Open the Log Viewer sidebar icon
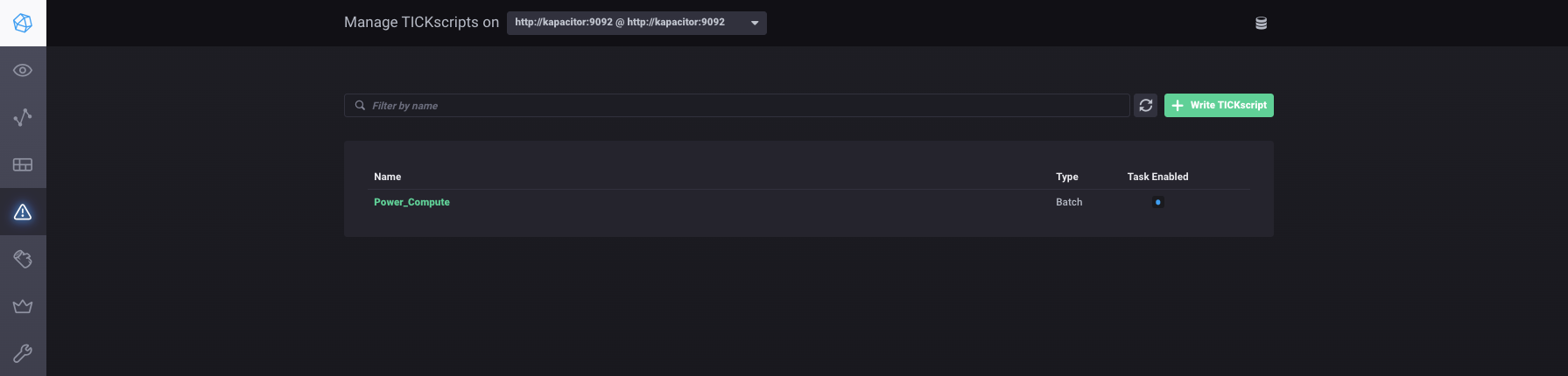This screenshot has width=1568, height=376. [23, 259]
